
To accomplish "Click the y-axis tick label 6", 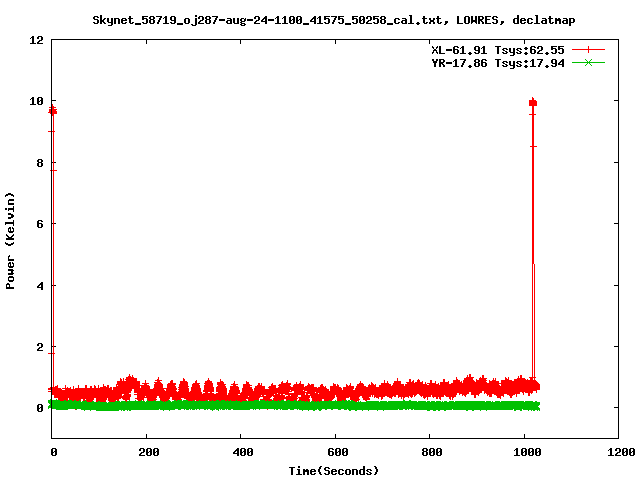I will coord(40,224).
